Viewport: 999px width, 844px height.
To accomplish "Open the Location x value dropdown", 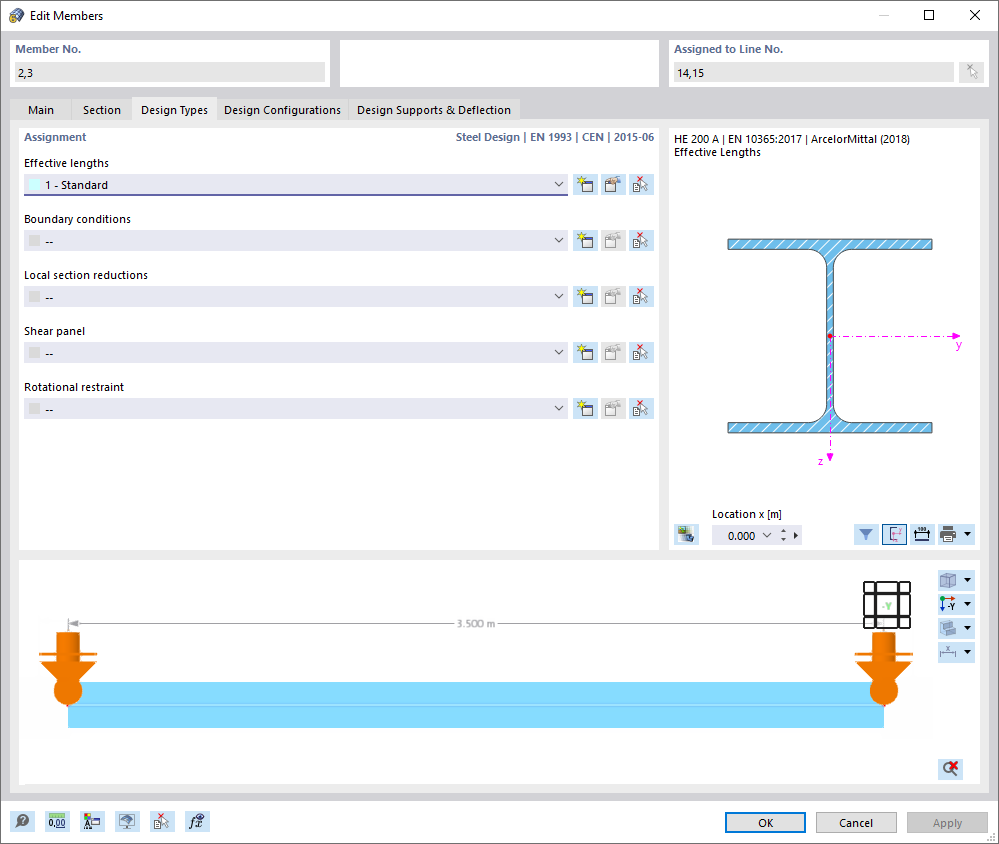I will [x=767, y=536].
